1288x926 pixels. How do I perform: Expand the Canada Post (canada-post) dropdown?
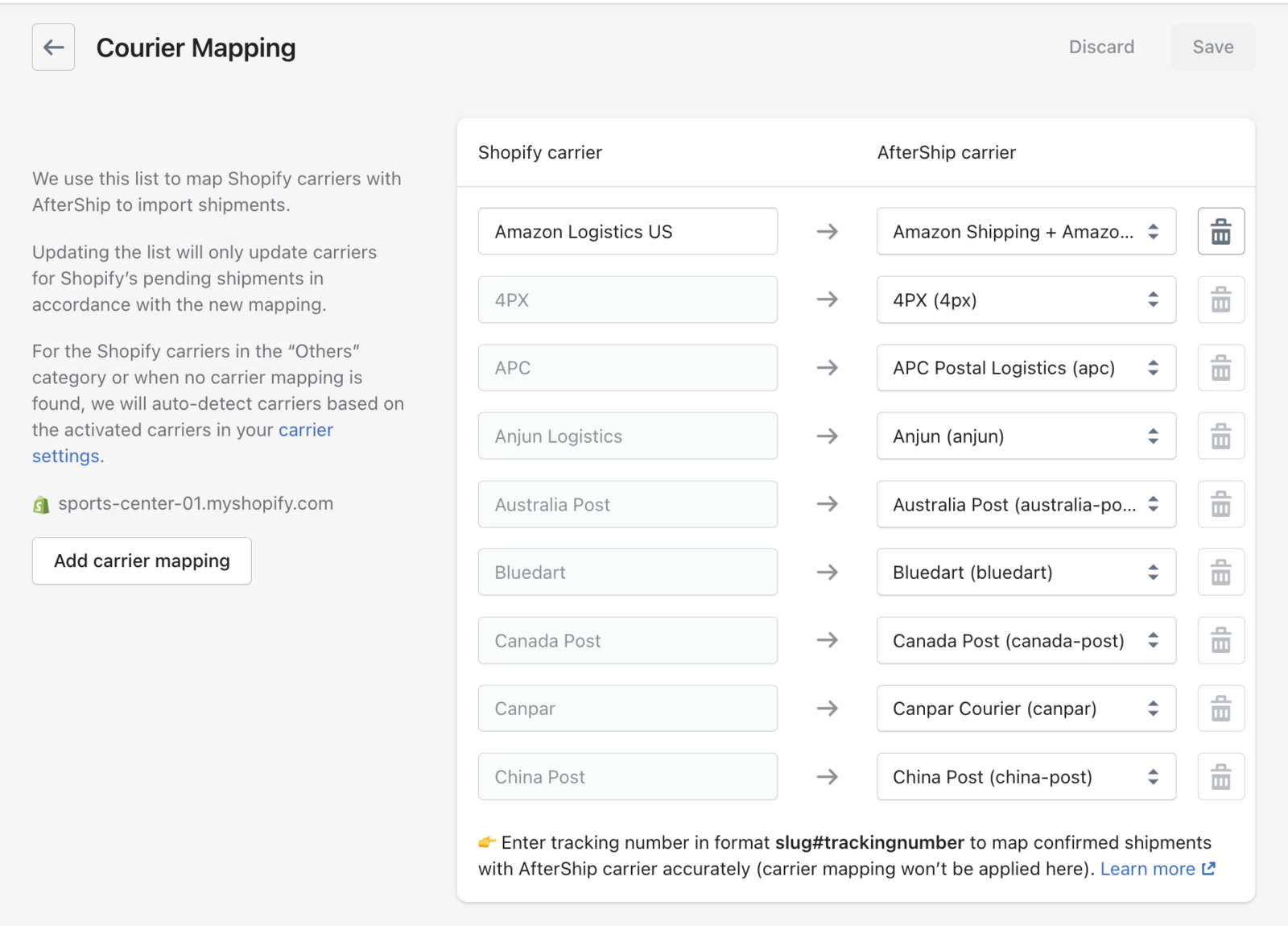coord(1026,641)
